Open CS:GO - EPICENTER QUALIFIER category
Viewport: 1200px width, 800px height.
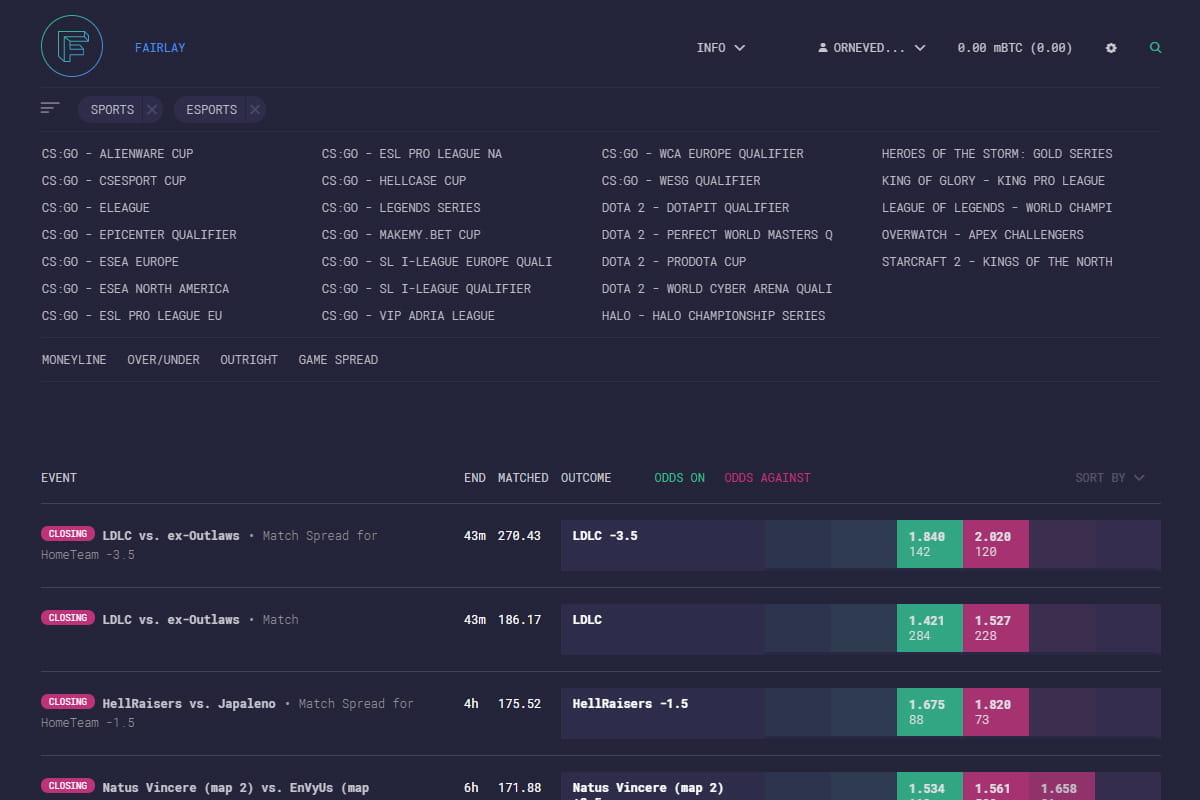tap(139, 235)
